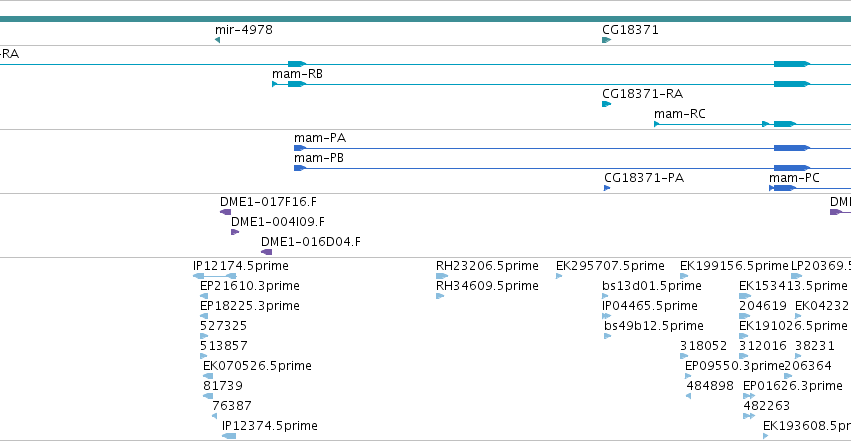Click the mam-PA protein label
The width and height of the screenshot is (851, 441).
[320, 137]
